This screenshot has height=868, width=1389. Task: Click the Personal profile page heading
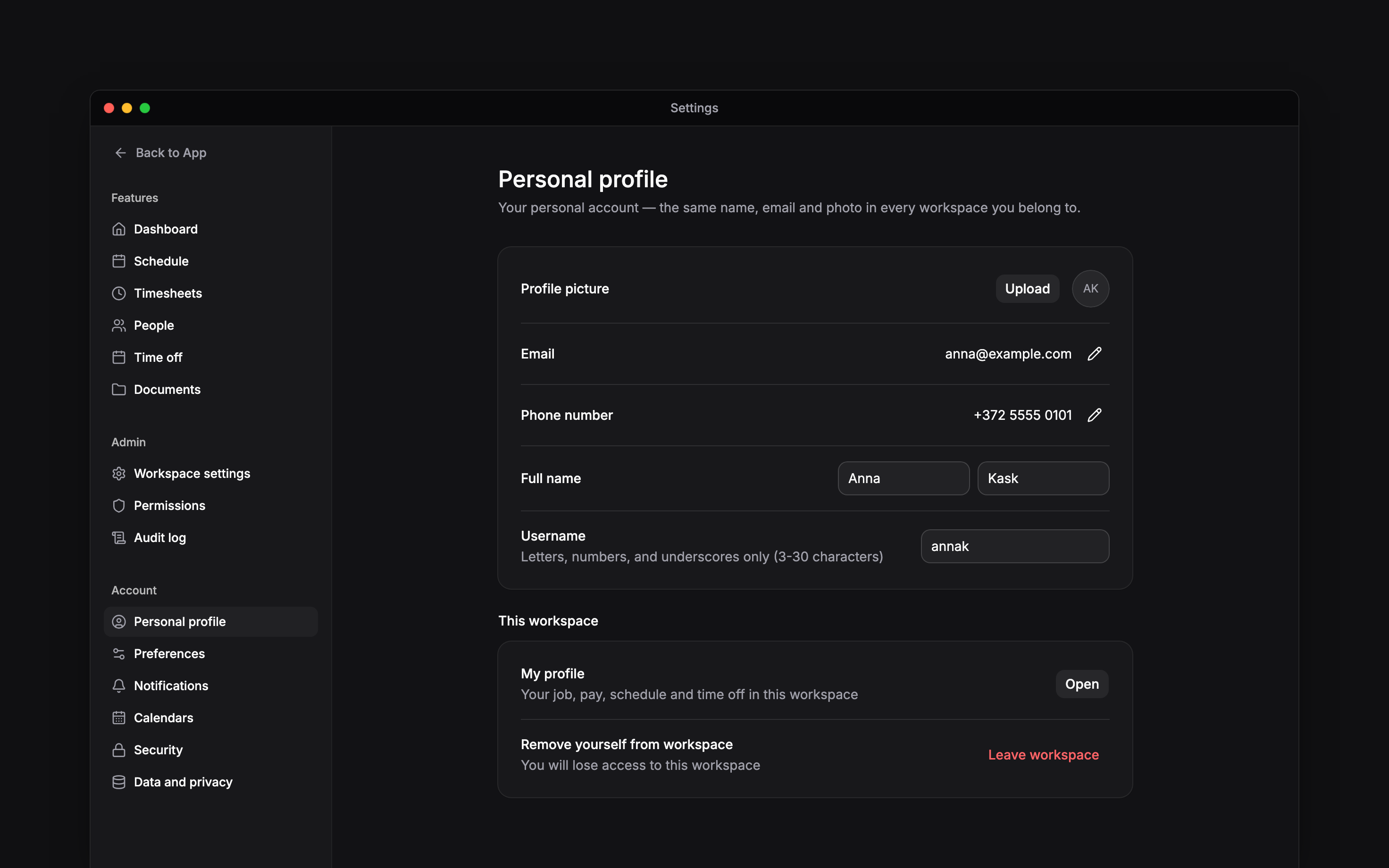coord(583,179)
